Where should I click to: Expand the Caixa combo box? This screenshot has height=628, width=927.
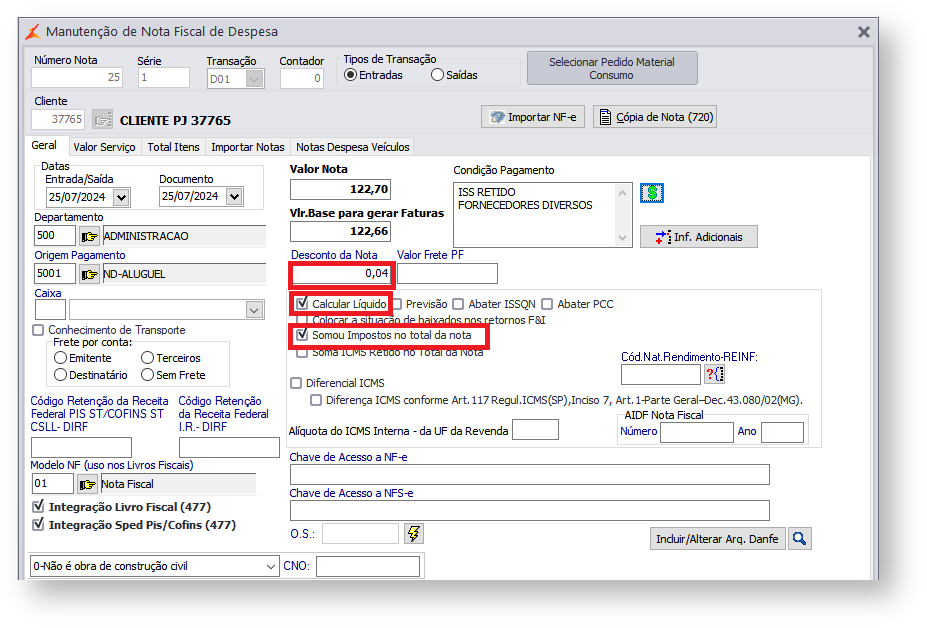(254, 310)
